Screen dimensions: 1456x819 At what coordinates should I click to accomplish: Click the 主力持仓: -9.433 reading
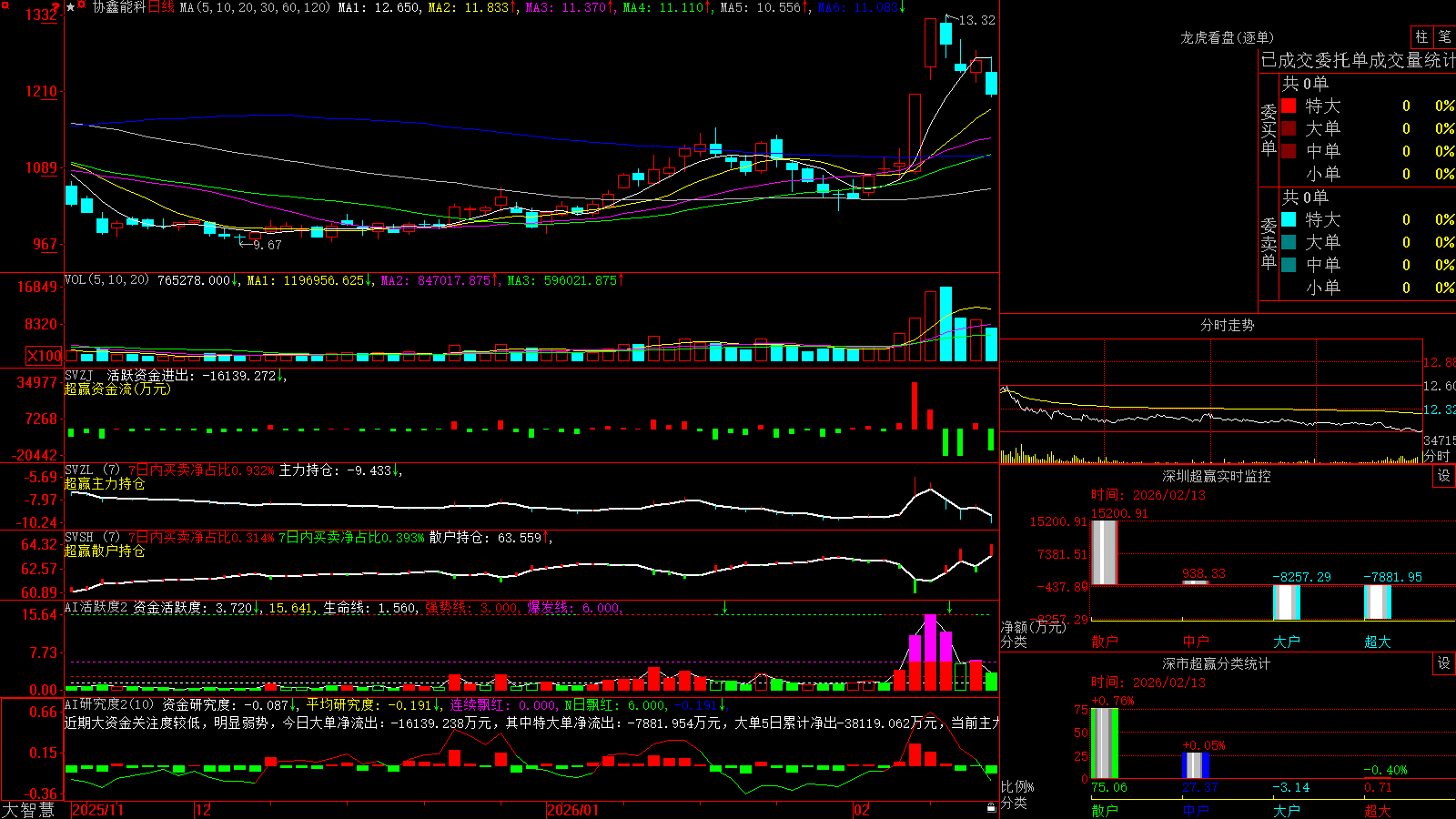point(336,470)
